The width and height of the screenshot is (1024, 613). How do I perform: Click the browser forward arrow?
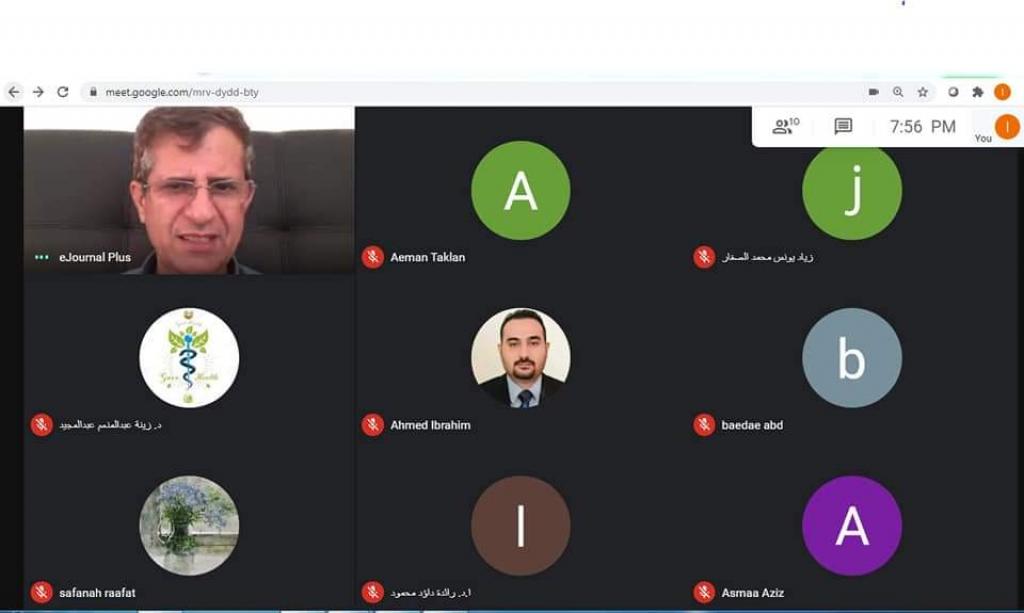38,92
